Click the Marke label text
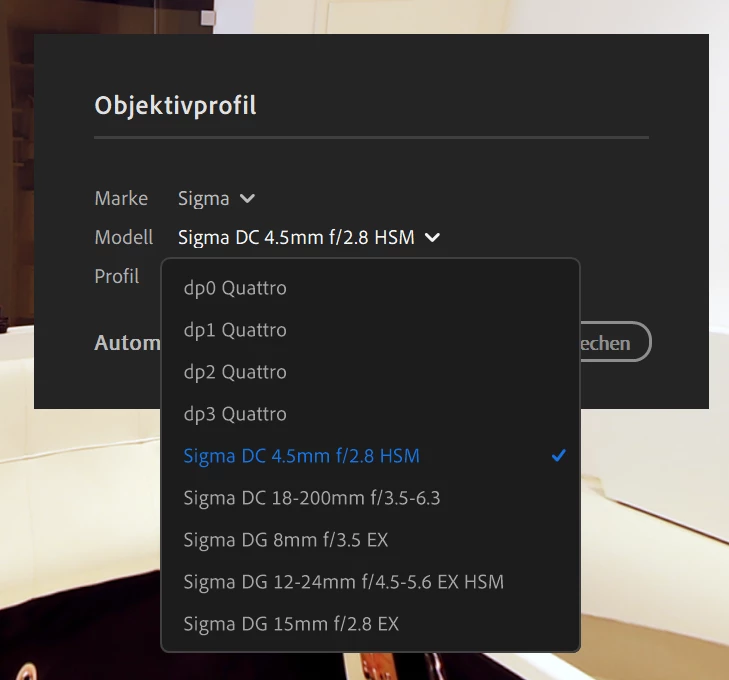This screenshot has height=680, width=729. click(x=121, y=198)
